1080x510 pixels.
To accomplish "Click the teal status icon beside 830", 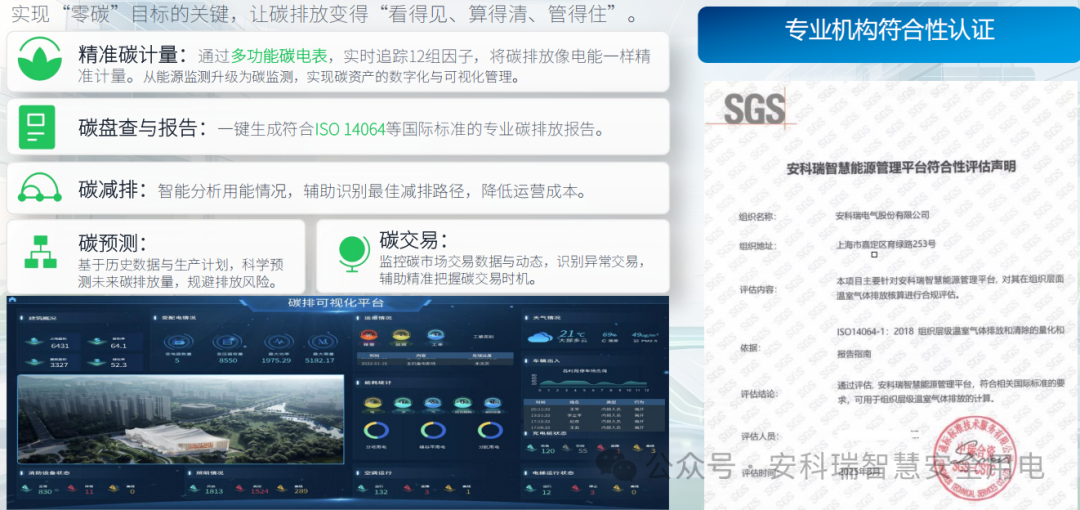I will coord(26,487).
